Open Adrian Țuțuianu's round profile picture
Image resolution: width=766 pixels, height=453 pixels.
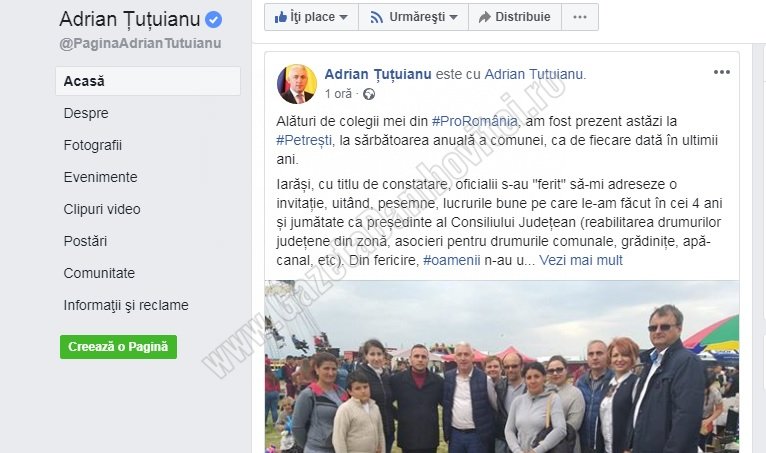(297, 84)
